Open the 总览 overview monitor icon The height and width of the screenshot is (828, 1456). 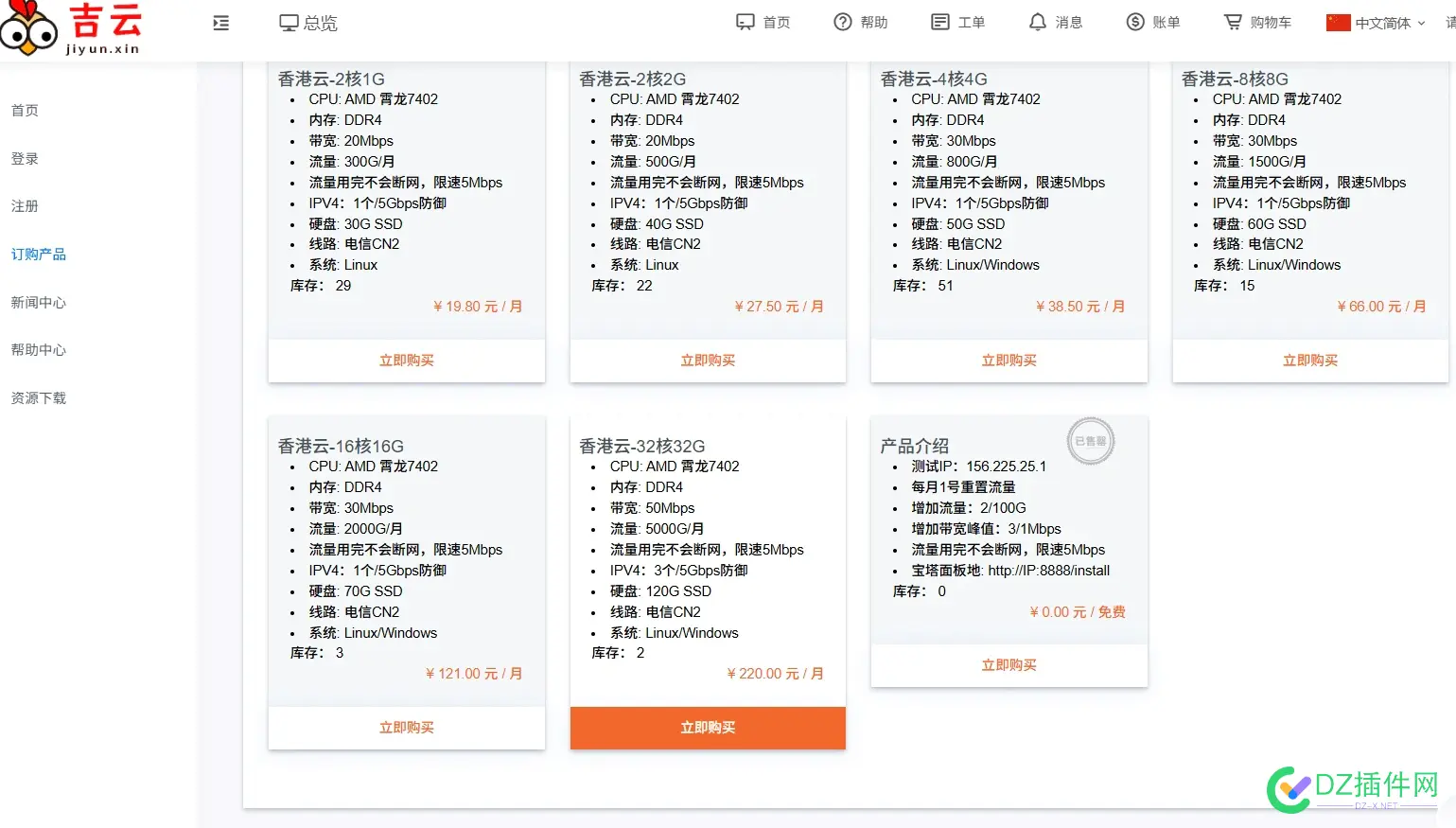pyautogui.click(x=286, y=21)
